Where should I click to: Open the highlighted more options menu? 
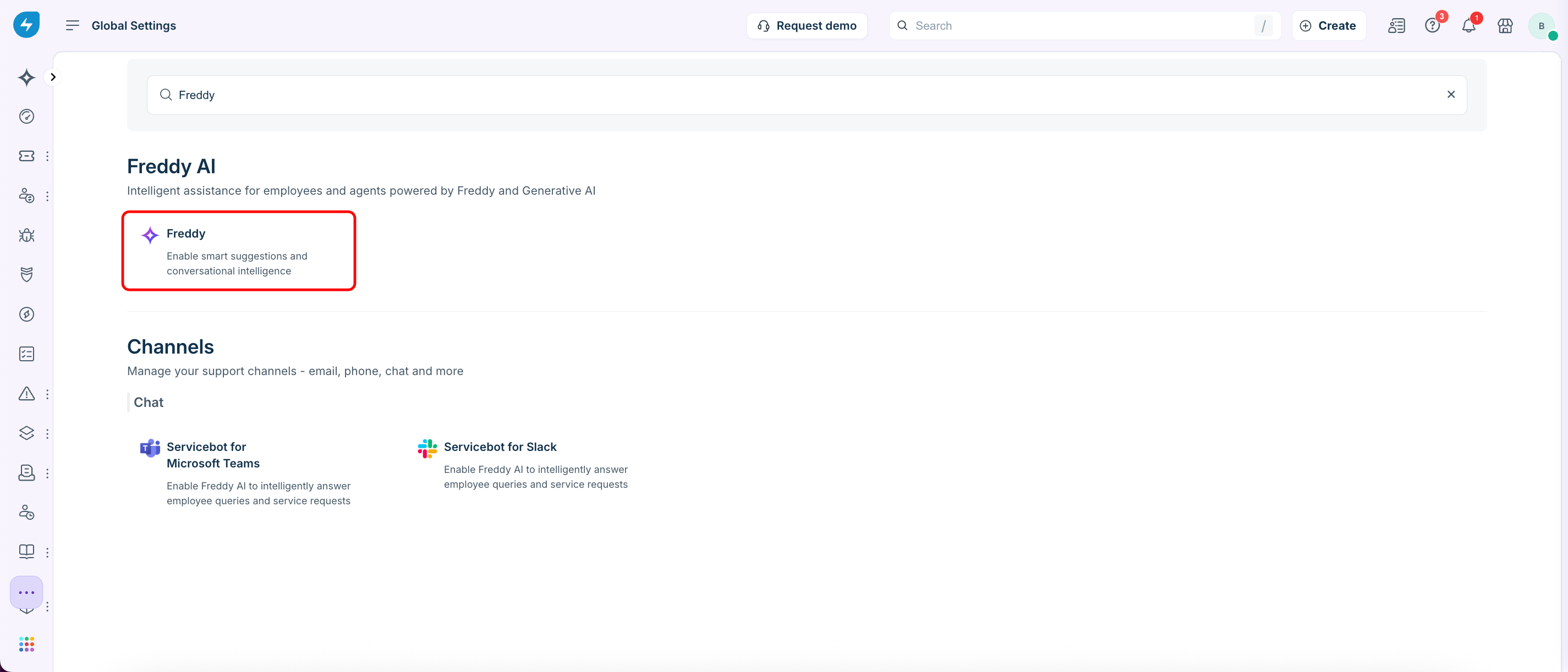[26, 592]
